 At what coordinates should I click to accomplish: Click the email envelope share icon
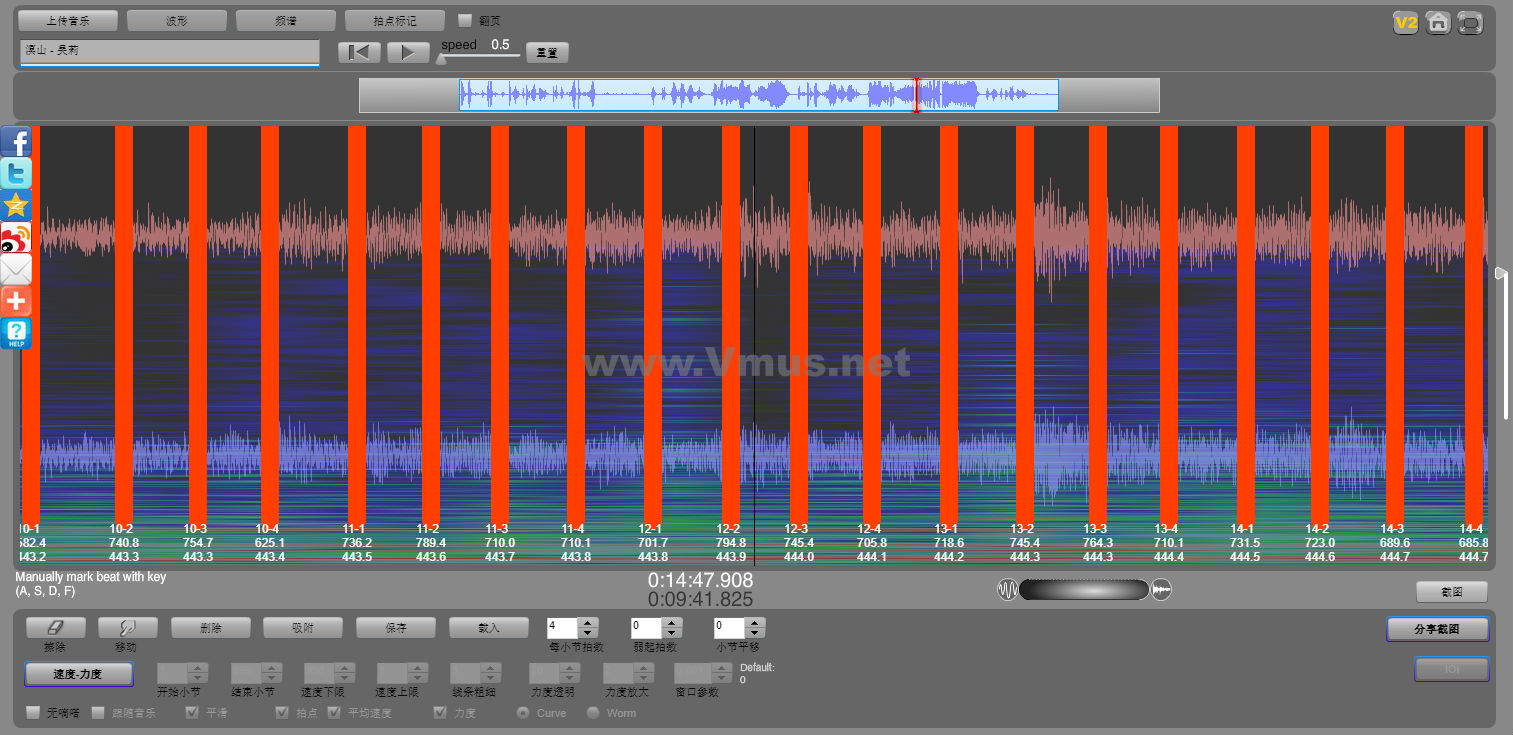[x=16, y=269]
